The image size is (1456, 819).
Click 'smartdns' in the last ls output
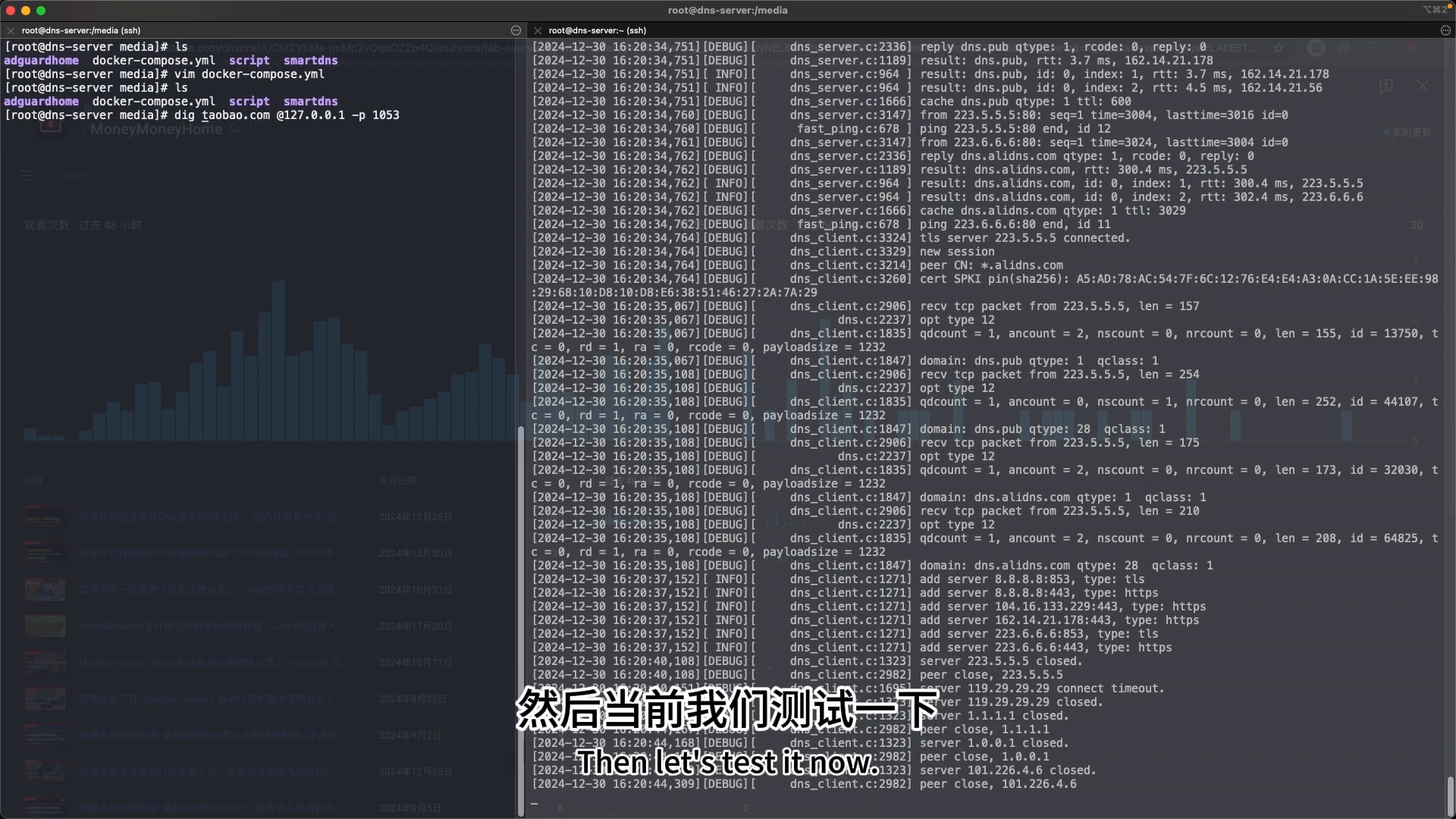pos(310,102)
